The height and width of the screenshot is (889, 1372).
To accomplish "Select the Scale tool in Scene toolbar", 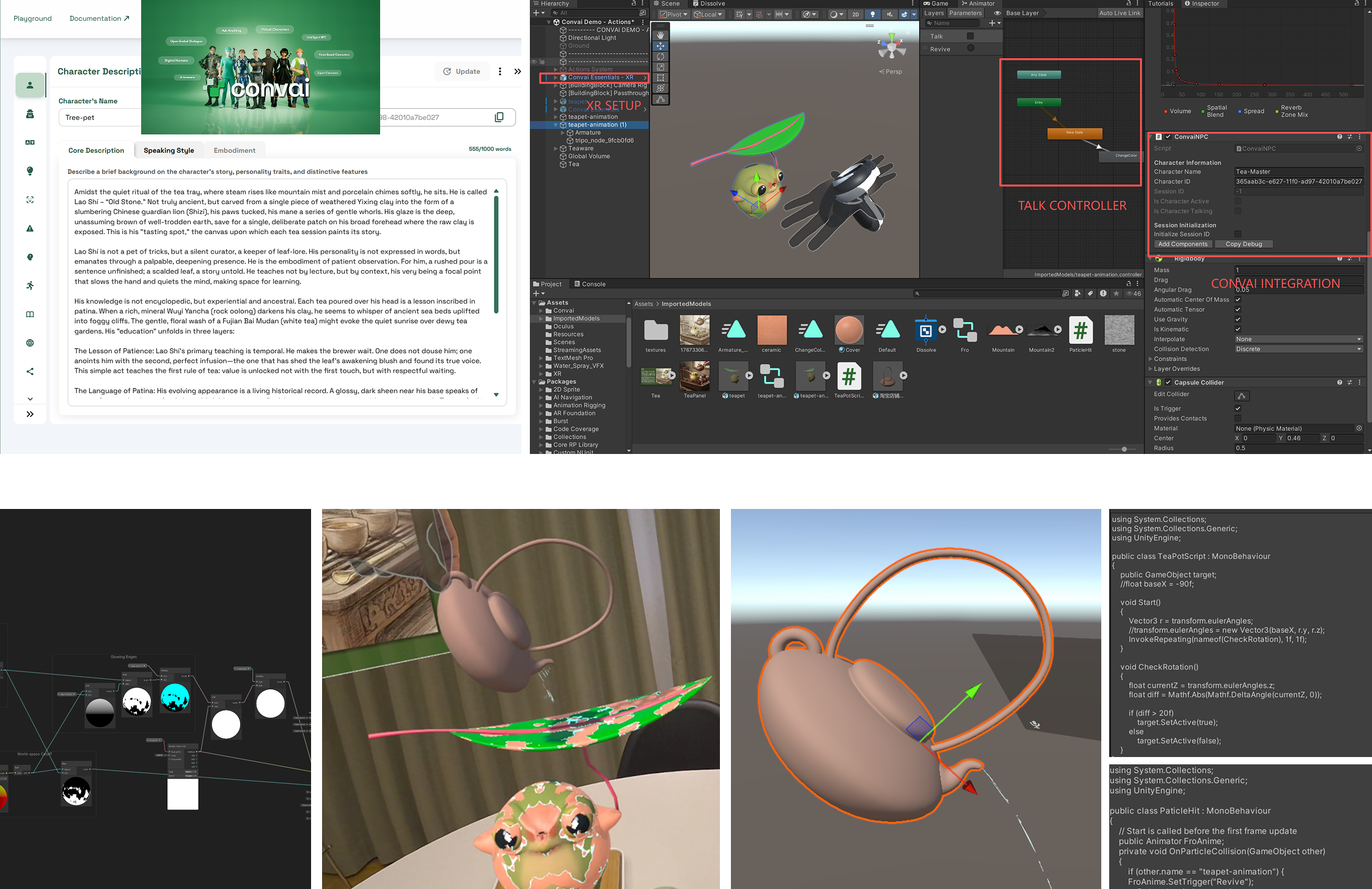I will click(x=660, y=67).
